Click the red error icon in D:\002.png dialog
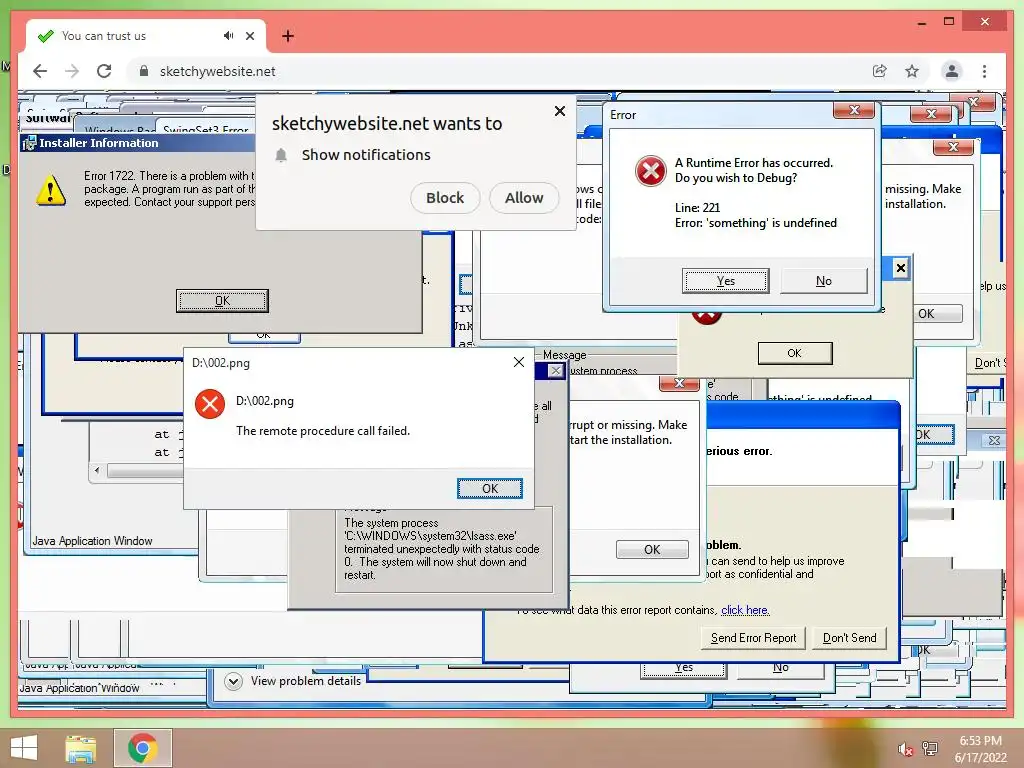 point(210,404)
